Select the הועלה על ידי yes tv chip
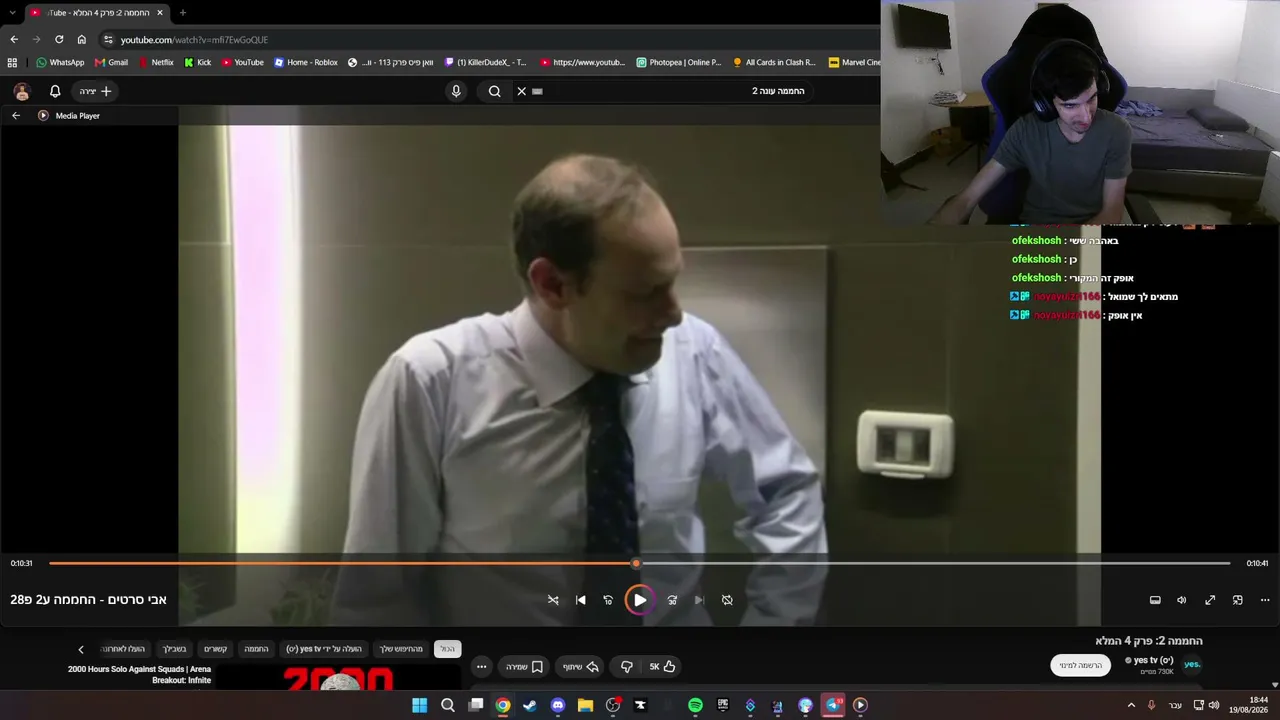Image resolution: width=1280 pixels, height=720 pixels. coord(324,649)
